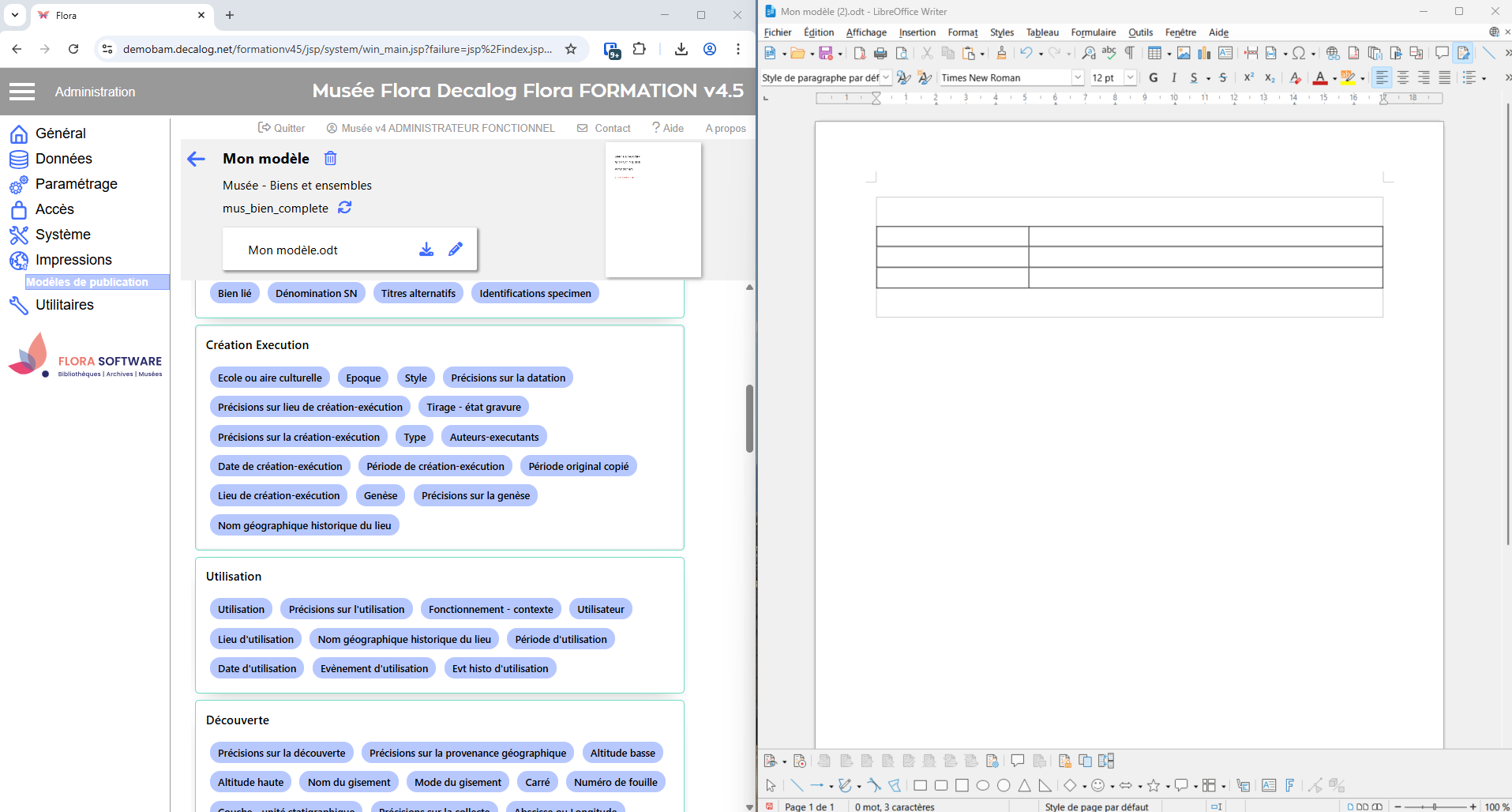
Task: Apply the red font color swatch
Action: coord(1319,77)
